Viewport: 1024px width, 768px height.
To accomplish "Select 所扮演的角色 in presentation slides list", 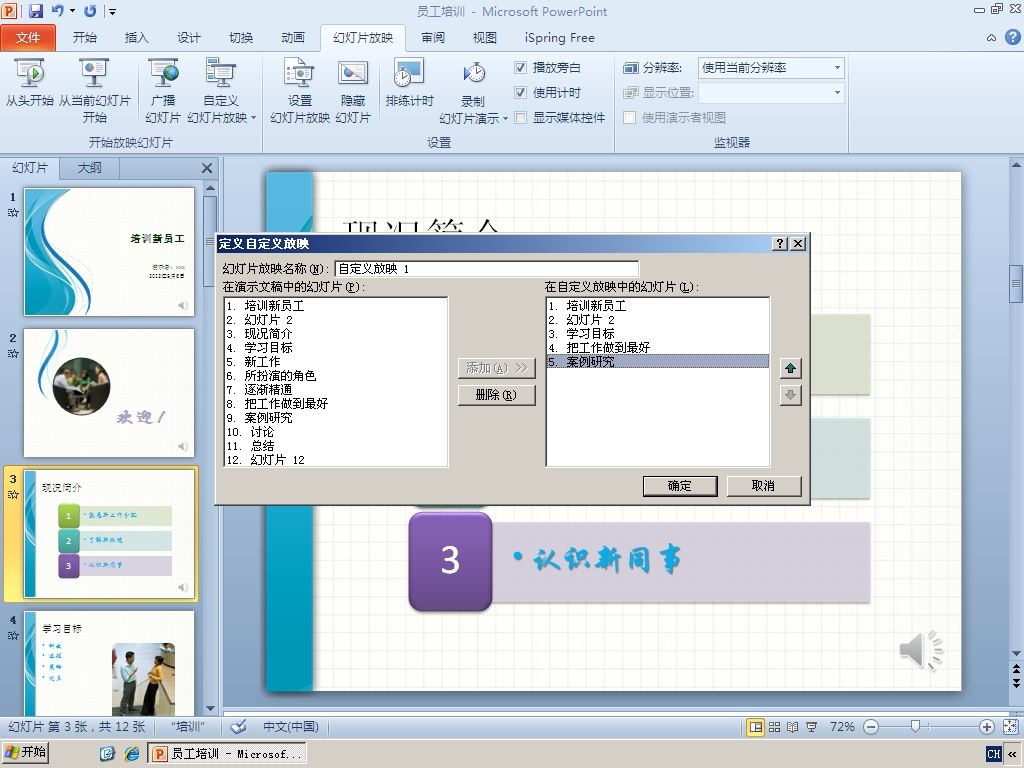I will pyautogui.click(x=336, y=376).
